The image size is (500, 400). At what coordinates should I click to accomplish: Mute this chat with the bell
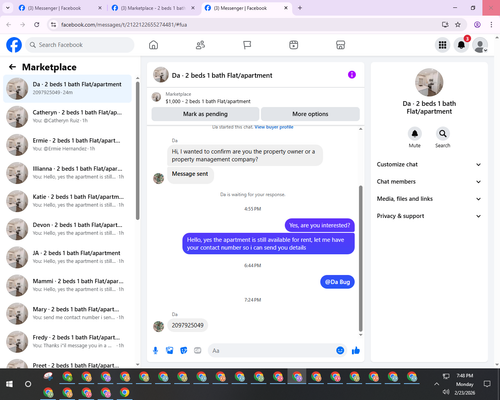415,134
